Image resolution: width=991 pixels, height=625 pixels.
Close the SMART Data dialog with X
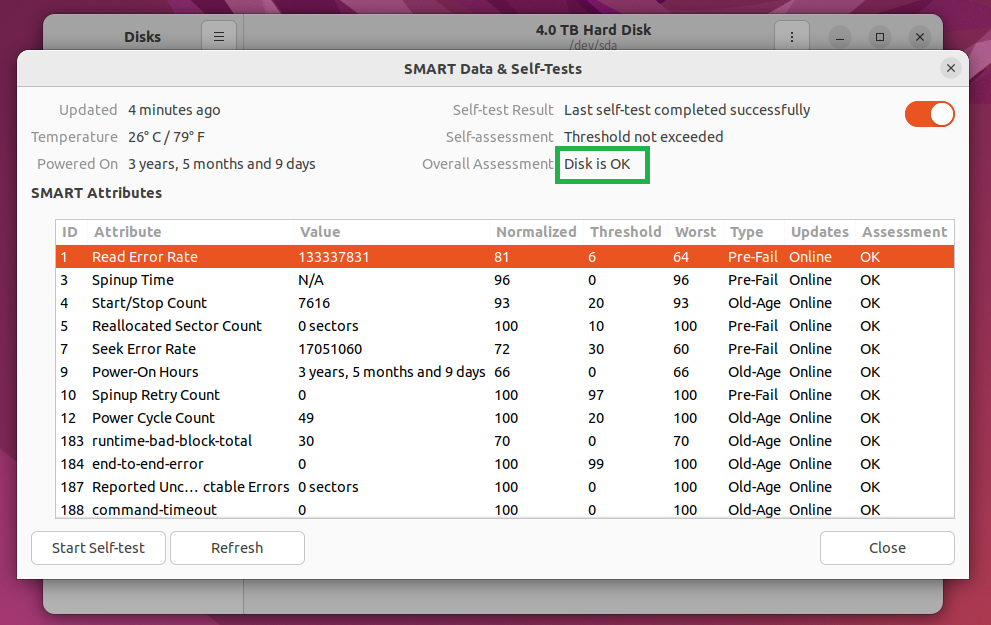click(951, 68)
